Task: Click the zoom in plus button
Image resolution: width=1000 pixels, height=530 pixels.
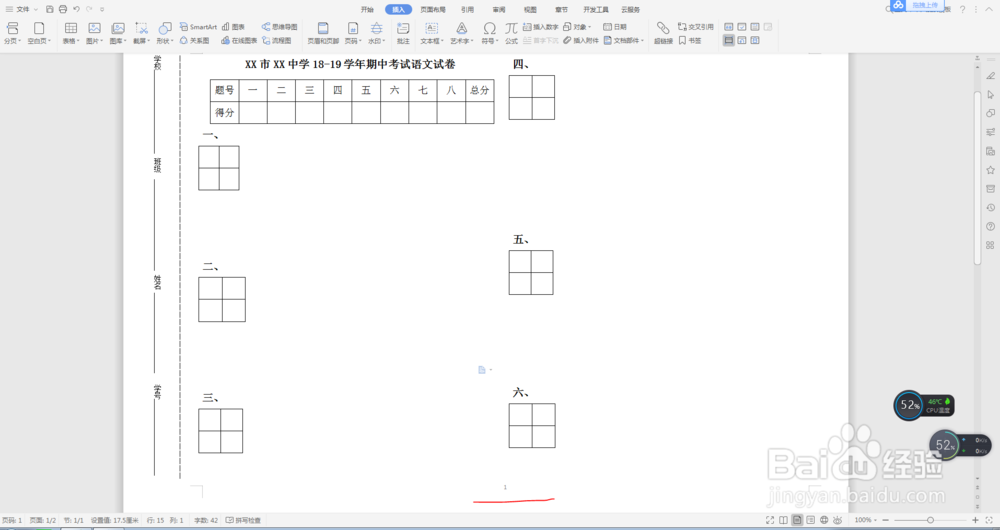Action: [x=975, y=520]
